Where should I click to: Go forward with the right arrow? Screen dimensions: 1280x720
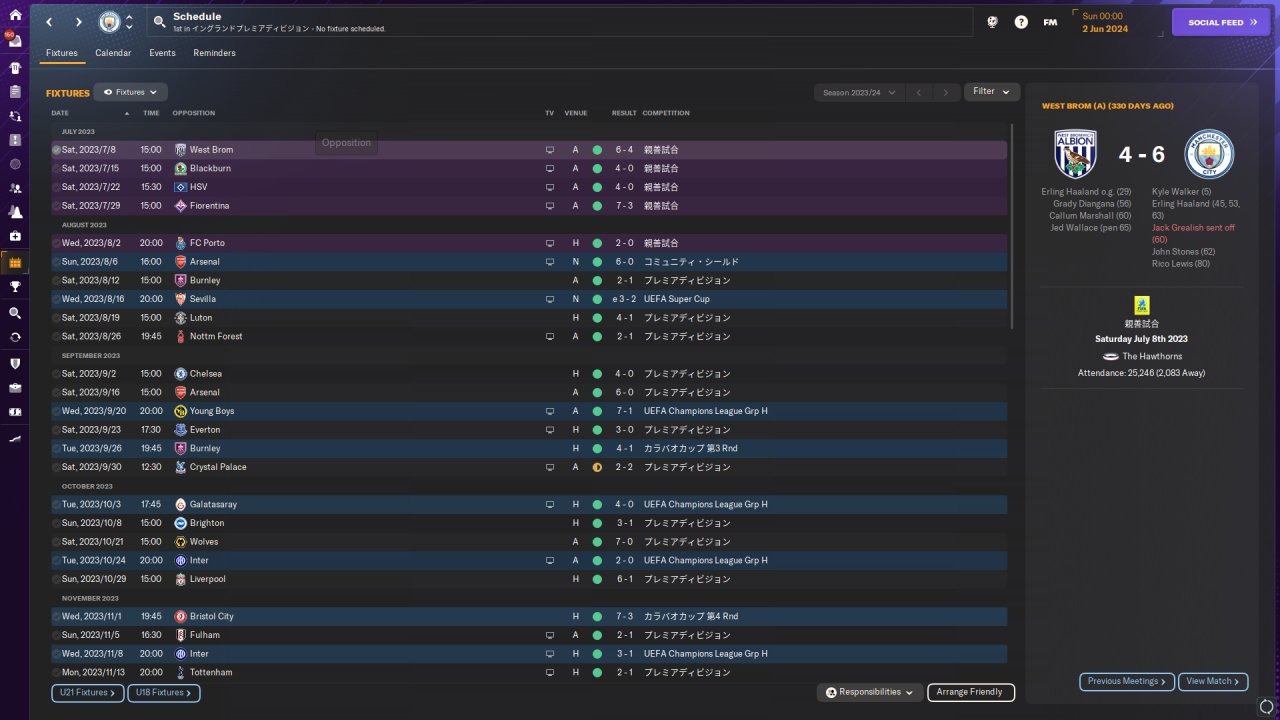tap(79, 22)
